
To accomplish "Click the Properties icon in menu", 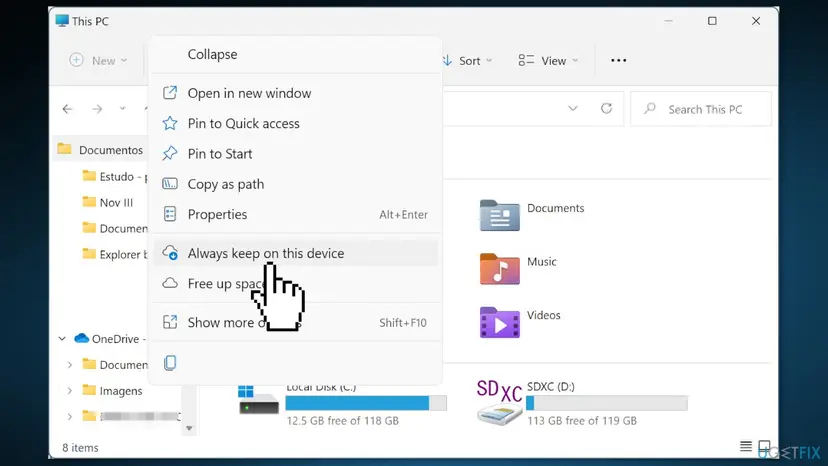I will point(170,214).
